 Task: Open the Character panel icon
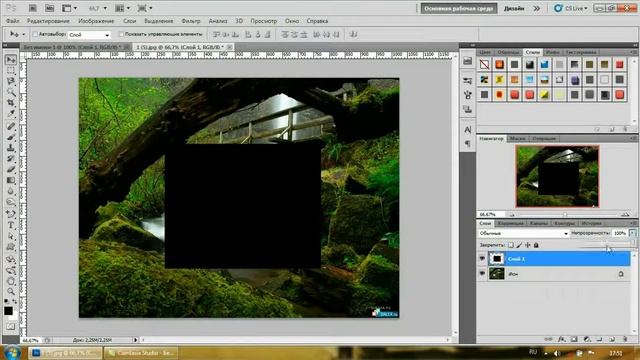tap(468, 130)
